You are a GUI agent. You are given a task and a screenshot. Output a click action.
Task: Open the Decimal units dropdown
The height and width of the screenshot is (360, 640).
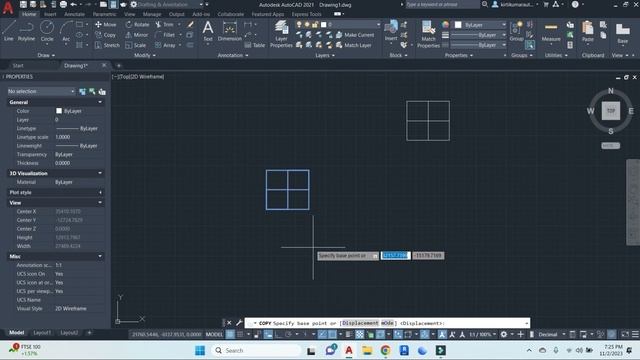[551, 334]
